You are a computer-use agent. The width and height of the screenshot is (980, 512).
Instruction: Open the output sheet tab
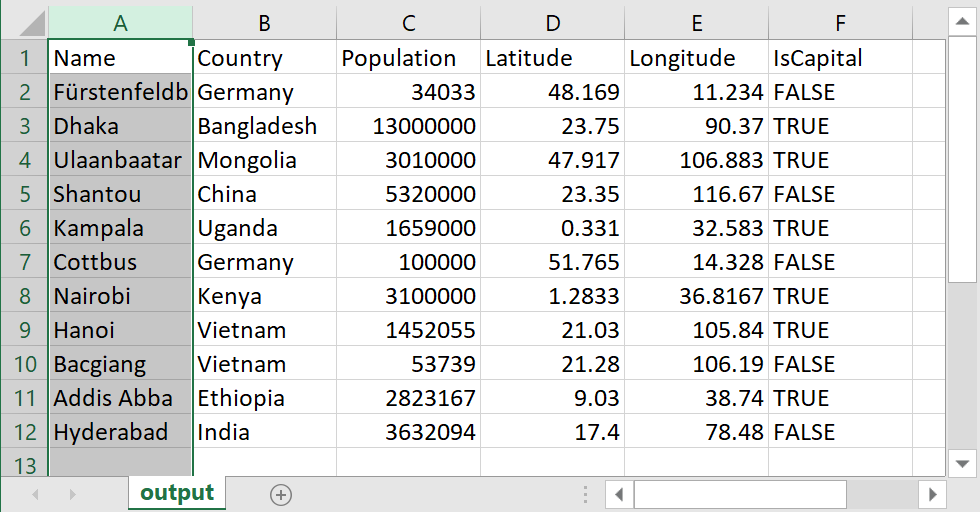tap(177, 493)
